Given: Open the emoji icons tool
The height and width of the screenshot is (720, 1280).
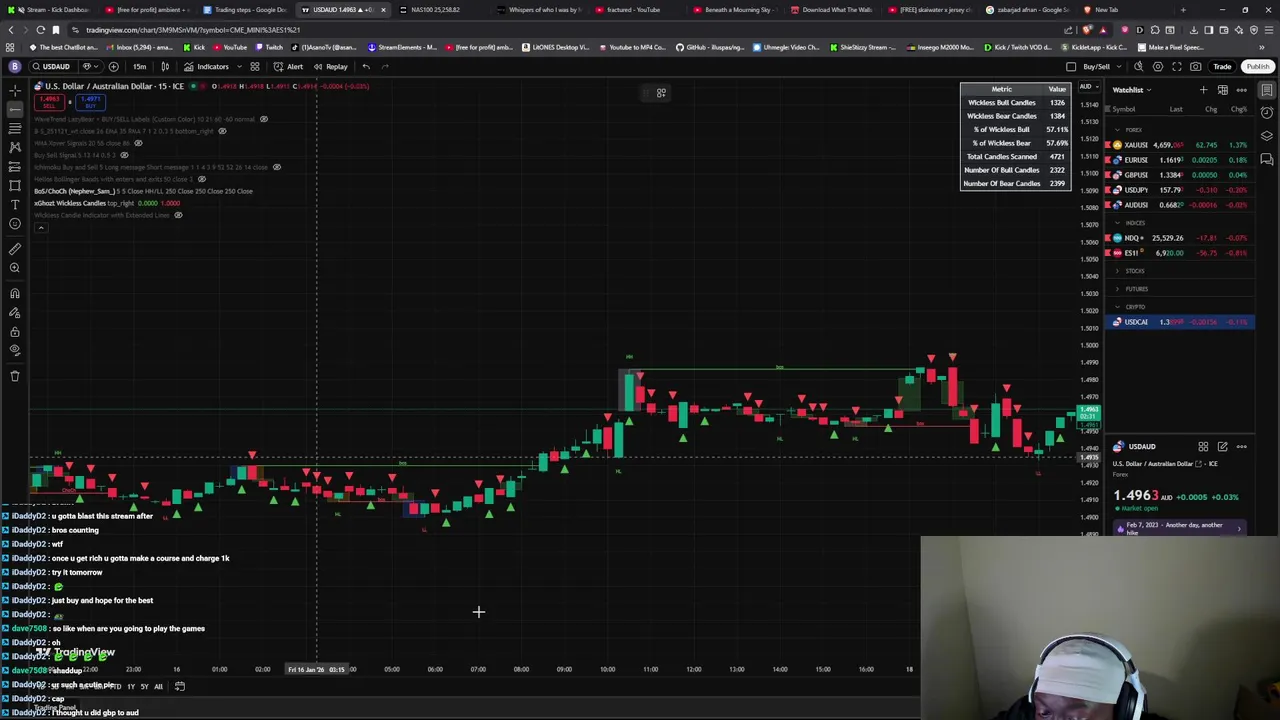Looking at the screenshot, I should click(x=15, y=223).
